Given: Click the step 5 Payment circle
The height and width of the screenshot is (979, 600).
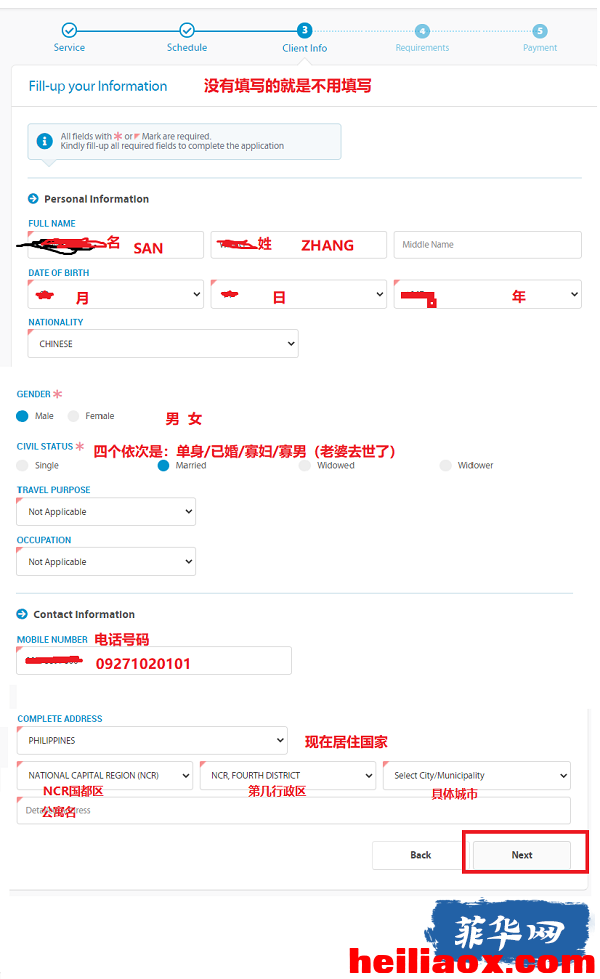Looking at the screenshot, I should point(539,31).
